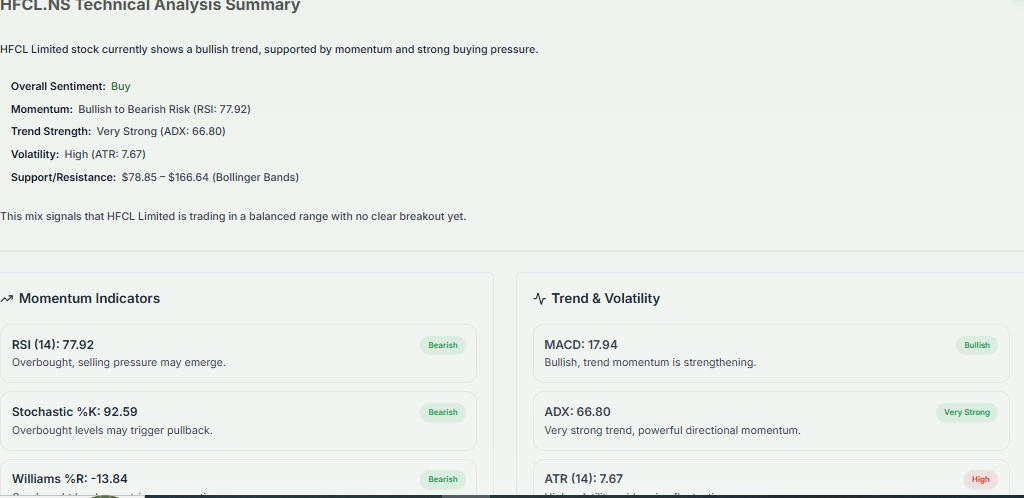This screenshot has height=498, width=1024.
Task: Click the 'Support/Resistance:' label in summary
Action: 63,177
